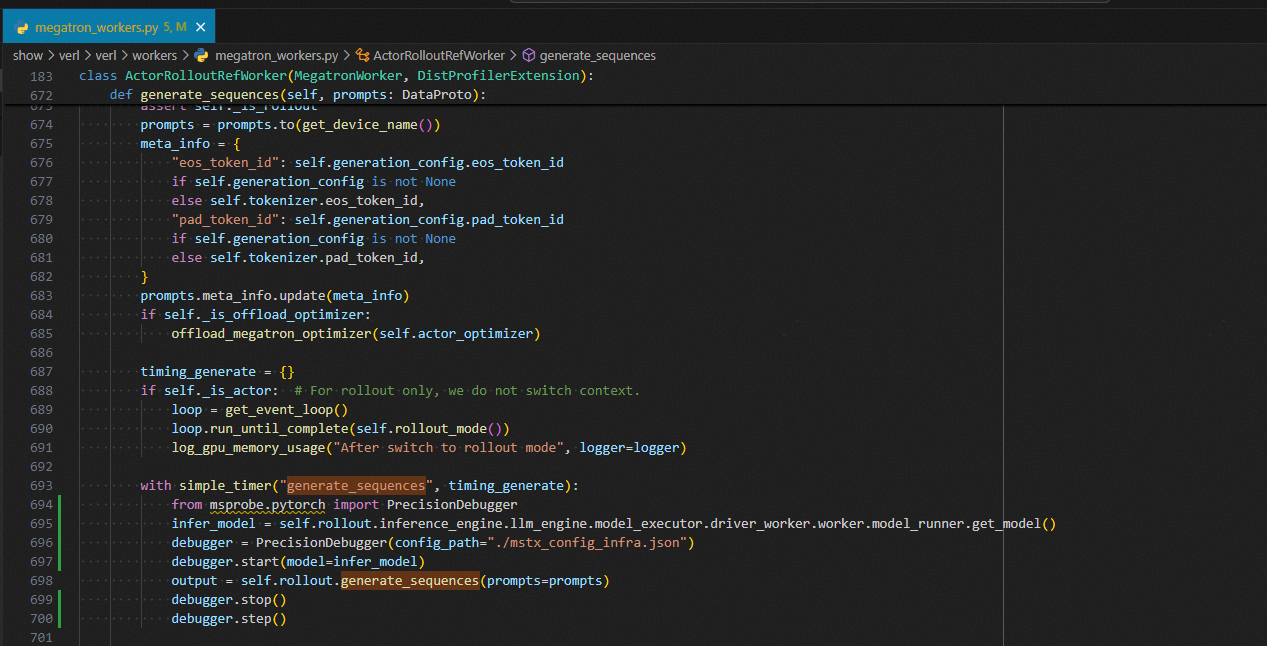Screen dimensions: 1267x646
Task: Click 'msprobe.pytorch' import with warning squiggle
Action: (x=267, y=505)
